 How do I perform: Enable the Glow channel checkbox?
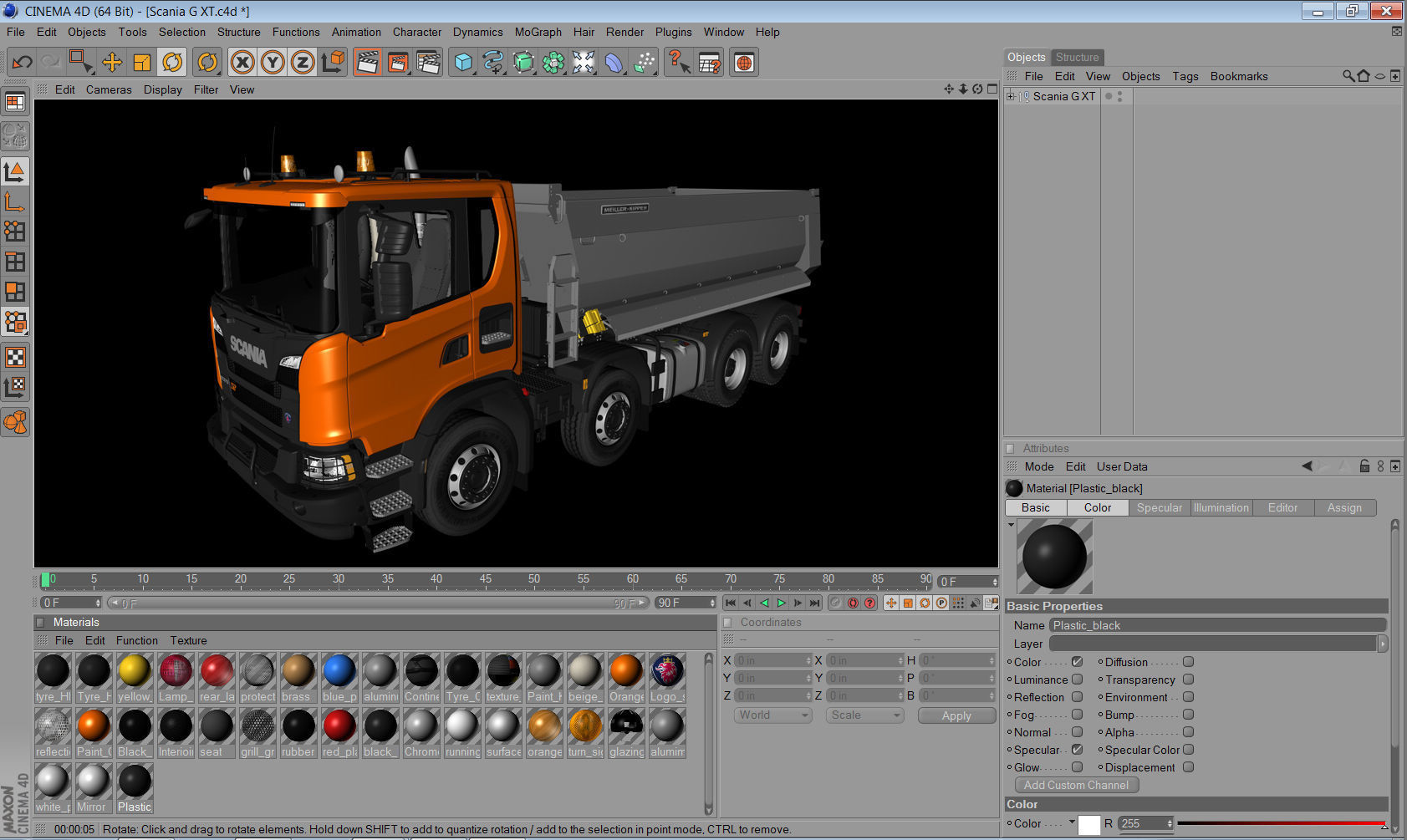pos(1077,767)
